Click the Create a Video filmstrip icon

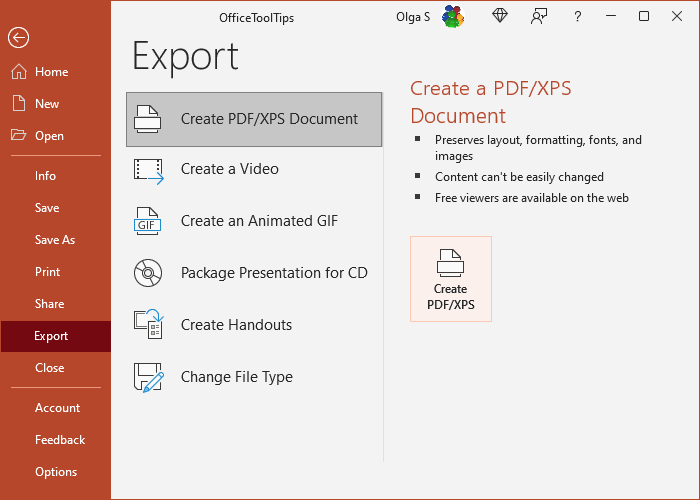(x=149, y=171)
